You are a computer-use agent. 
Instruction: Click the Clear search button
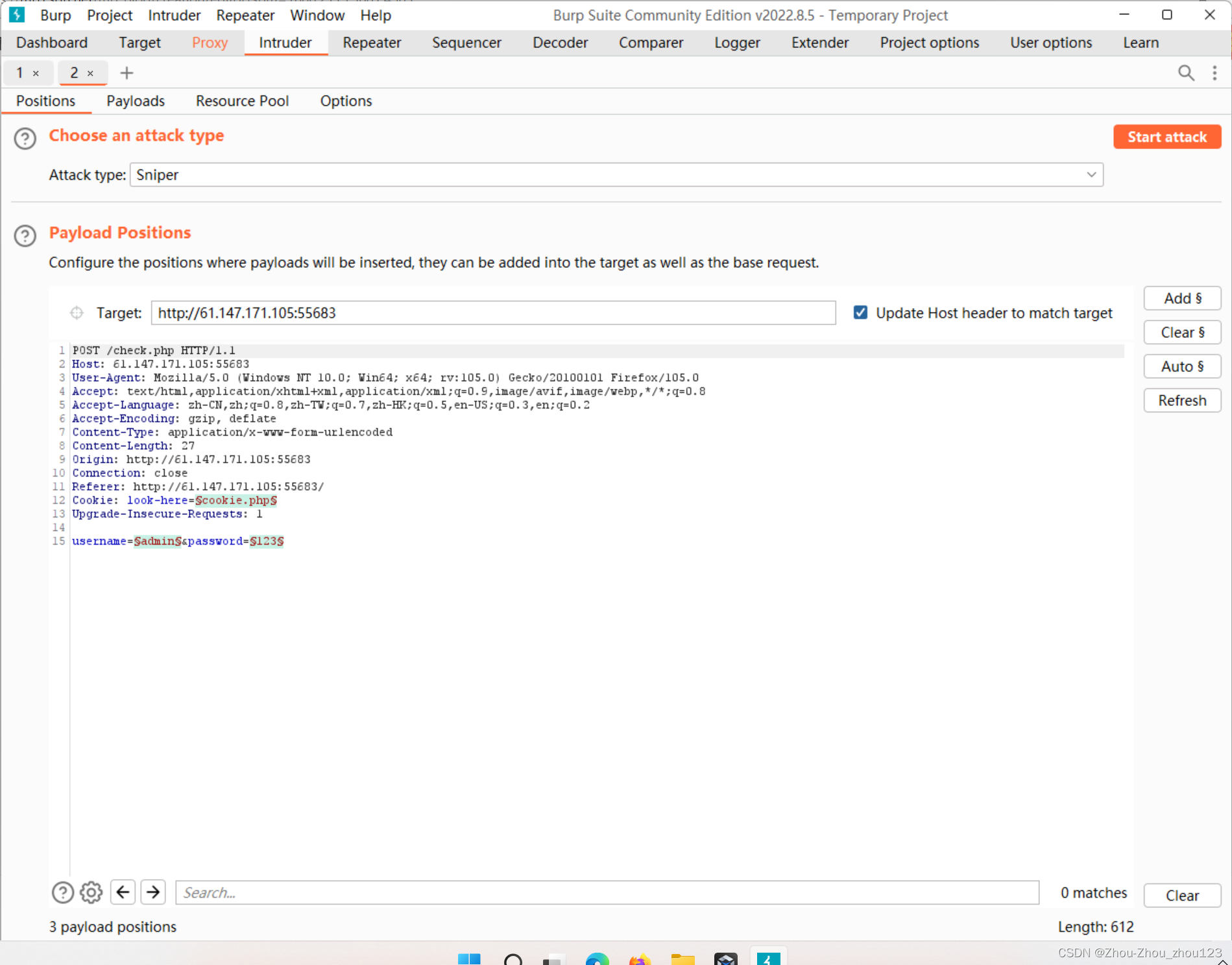click(1182, 896)
